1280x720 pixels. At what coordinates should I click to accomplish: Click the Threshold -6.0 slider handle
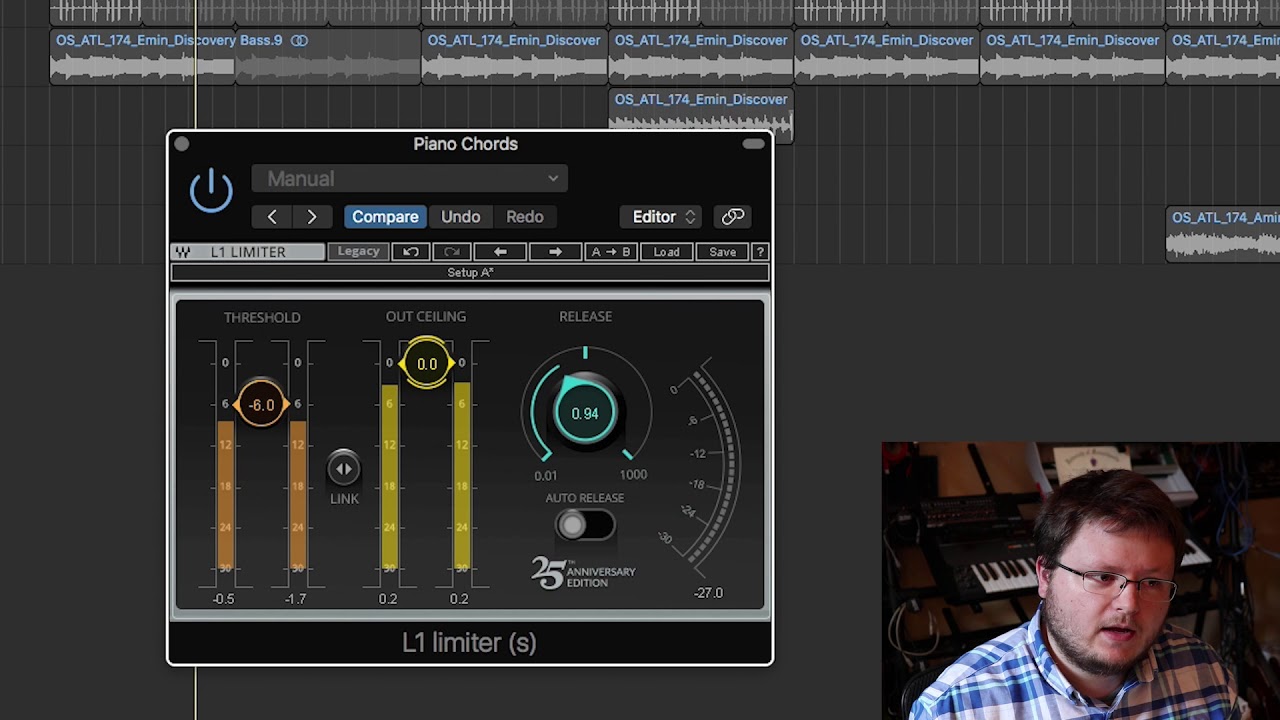[261, 405]
